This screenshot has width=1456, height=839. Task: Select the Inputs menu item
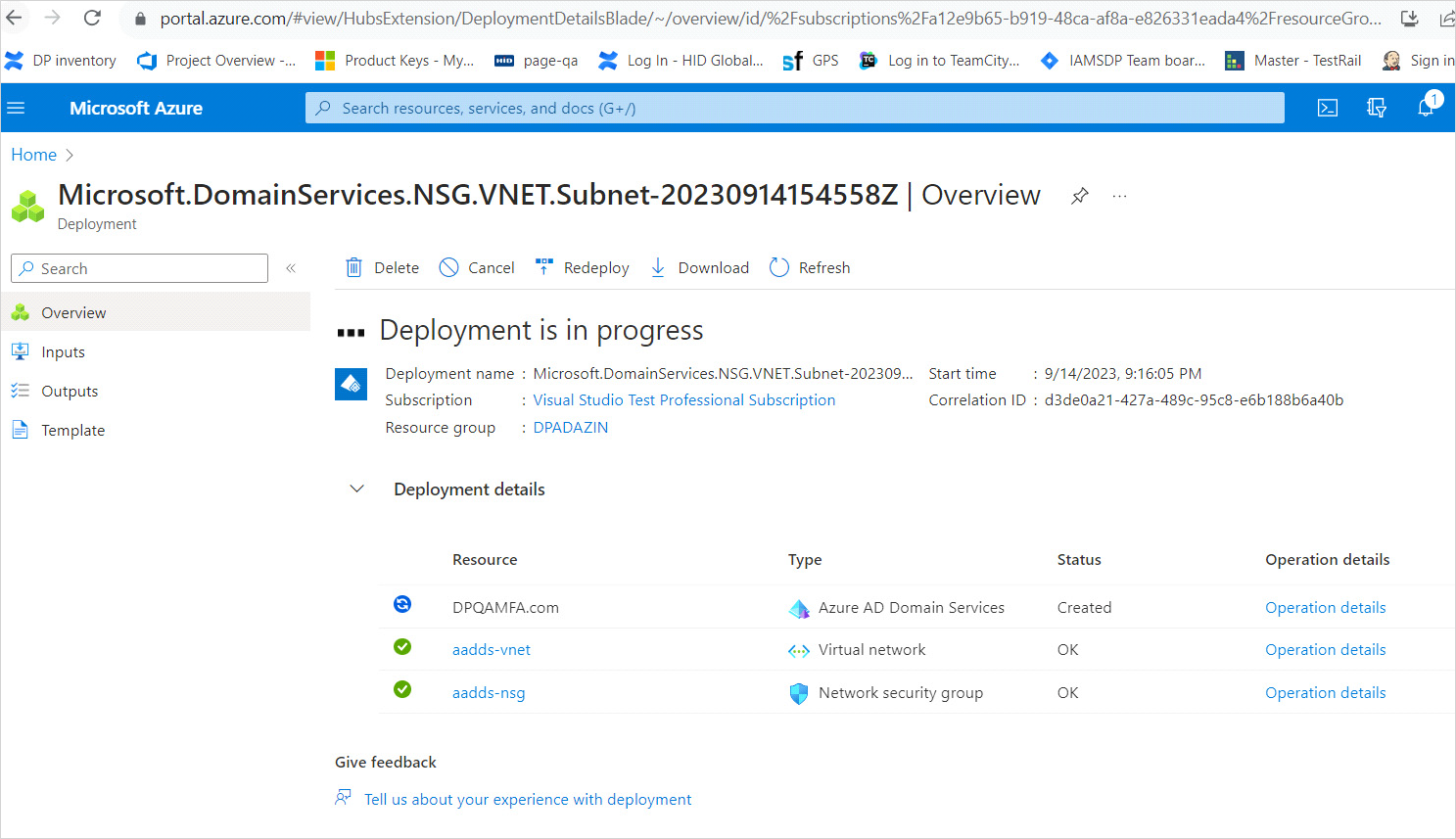(63, 352)
